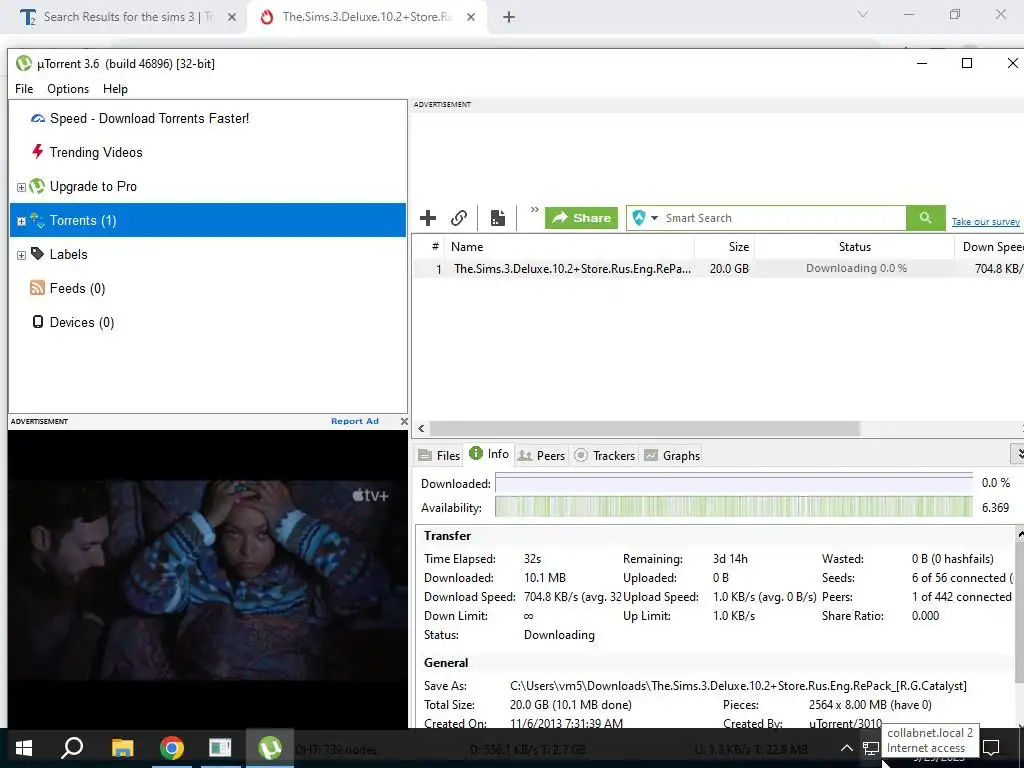This screenshot has width=1024, height=768.
Task: Click the Smart Search shield icon
Action: [639, 218]
